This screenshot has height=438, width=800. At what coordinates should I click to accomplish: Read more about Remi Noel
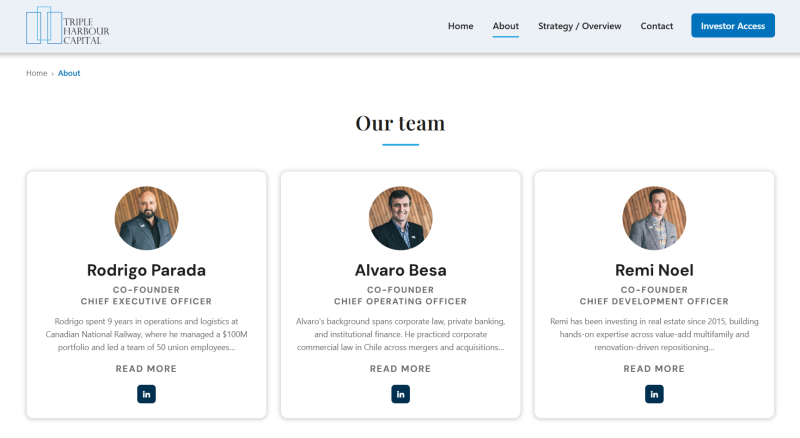click(654, 369)
